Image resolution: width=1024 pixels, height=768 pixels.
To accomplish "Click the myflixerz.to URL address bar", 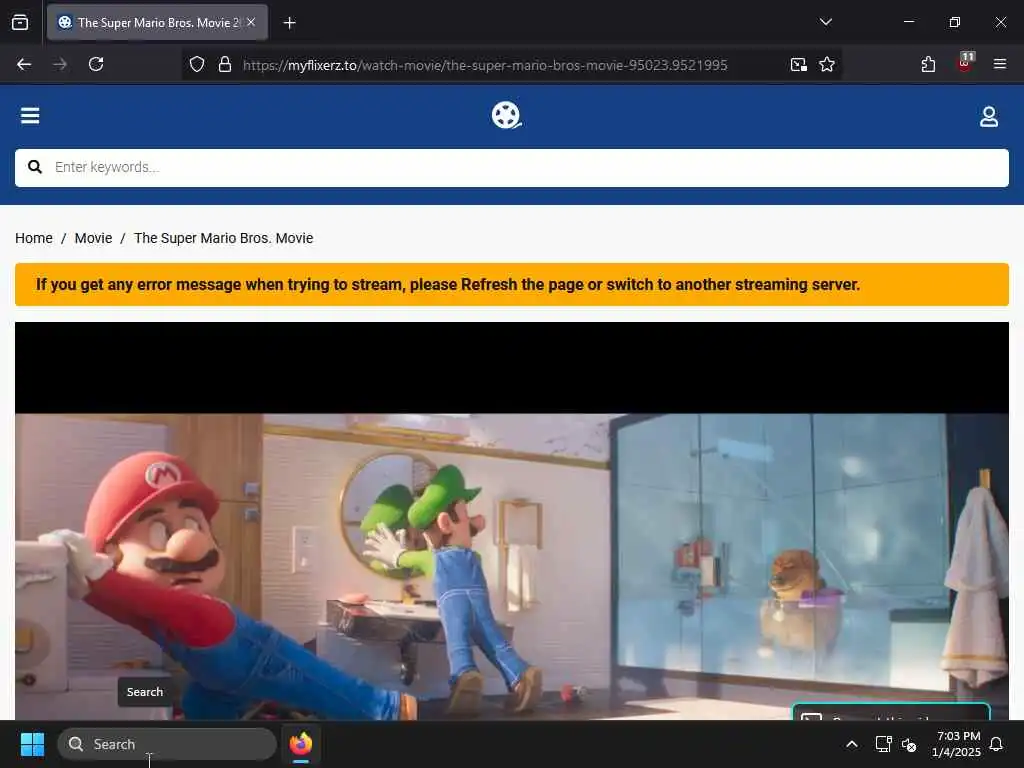I will tap(485, 65).
